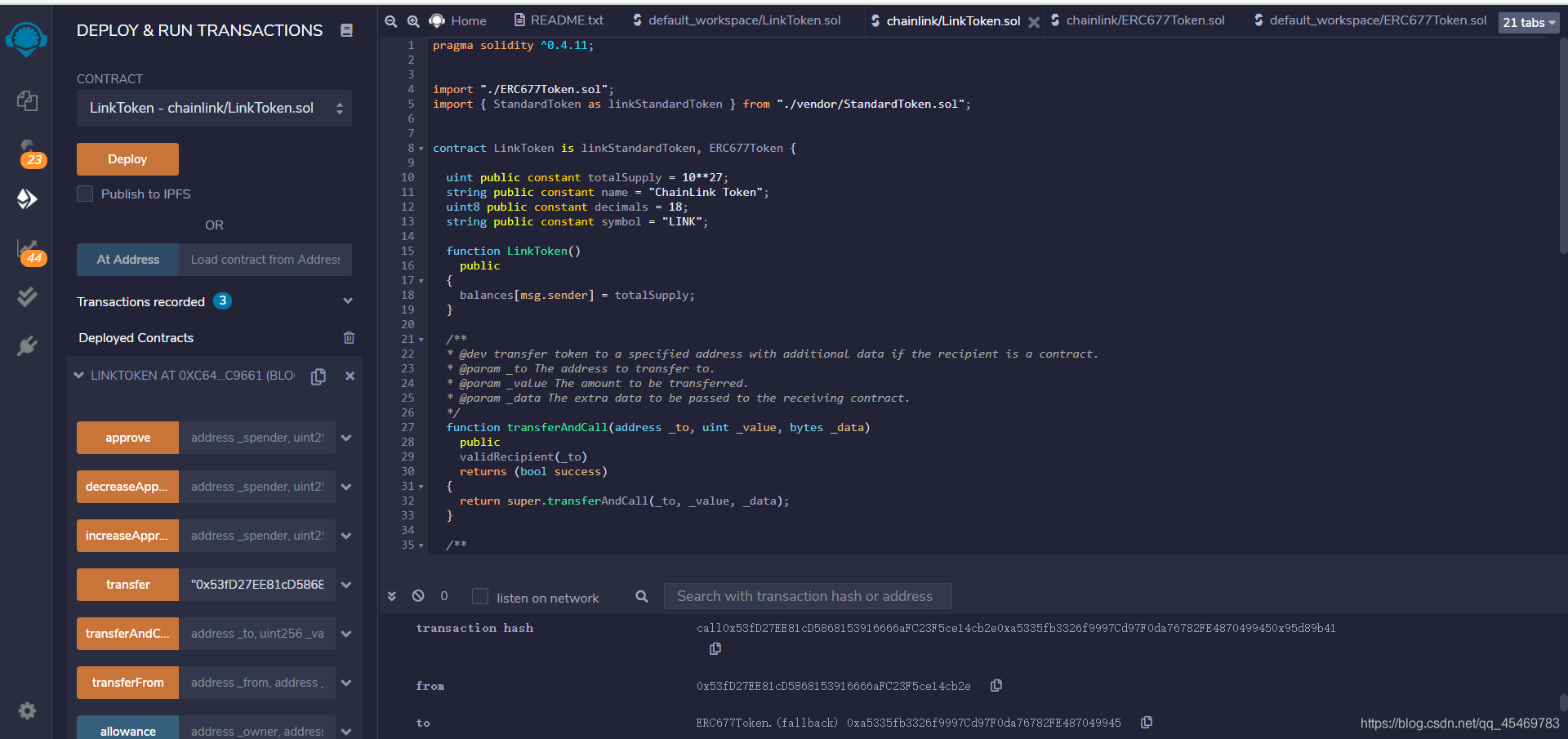Click the approve parameters input field

pyautogui.click(x=257, y=438)
